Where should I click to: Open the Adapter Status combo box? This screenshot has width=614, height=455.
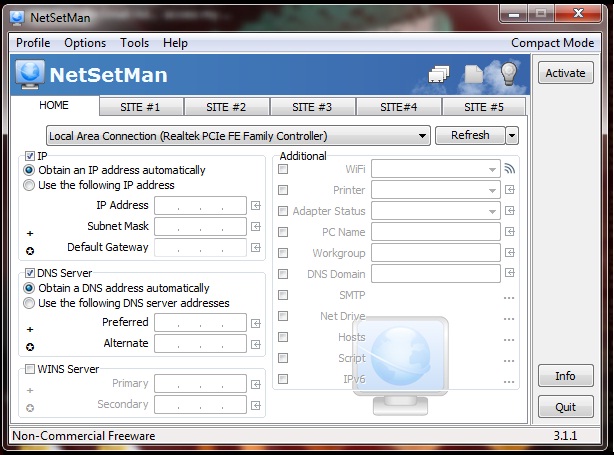(x=436, y=211)
